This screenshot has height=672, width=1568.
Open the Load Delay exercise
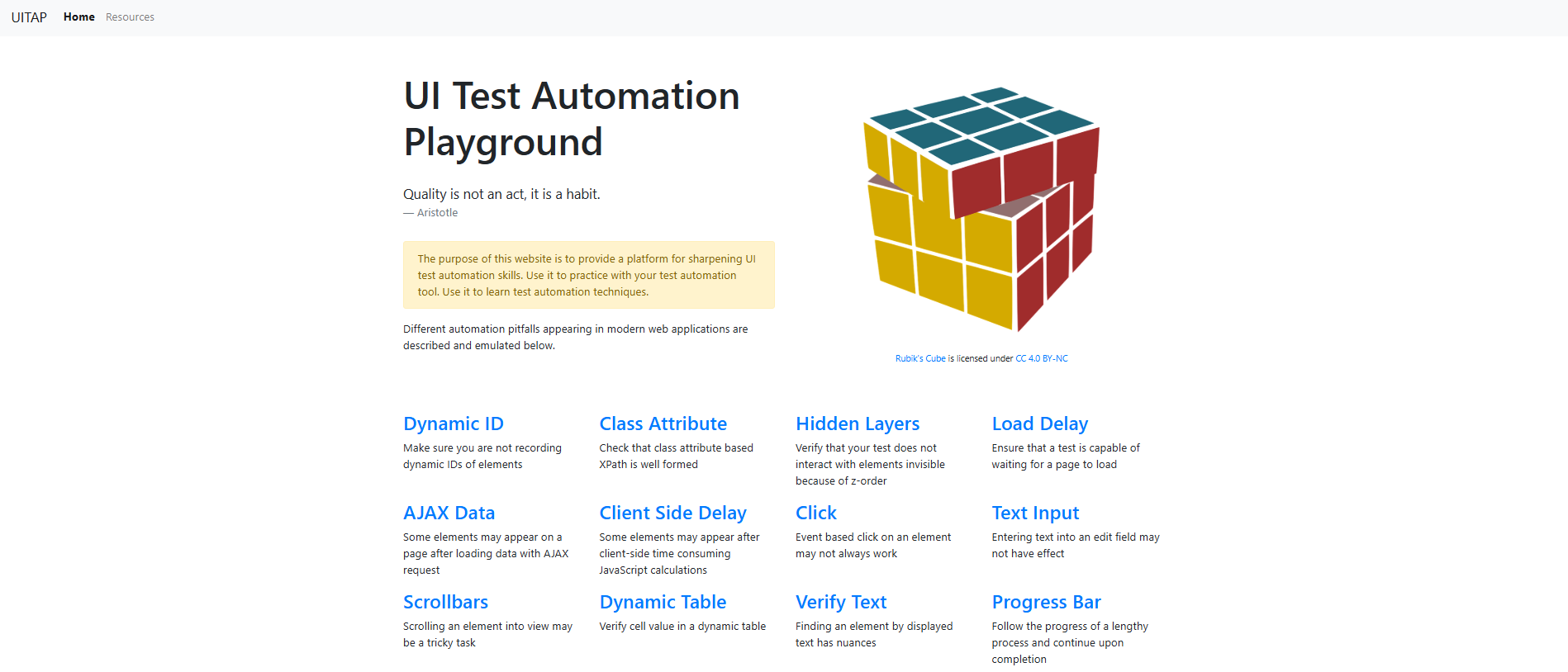pyautogui.click(x=1039, y=424)
